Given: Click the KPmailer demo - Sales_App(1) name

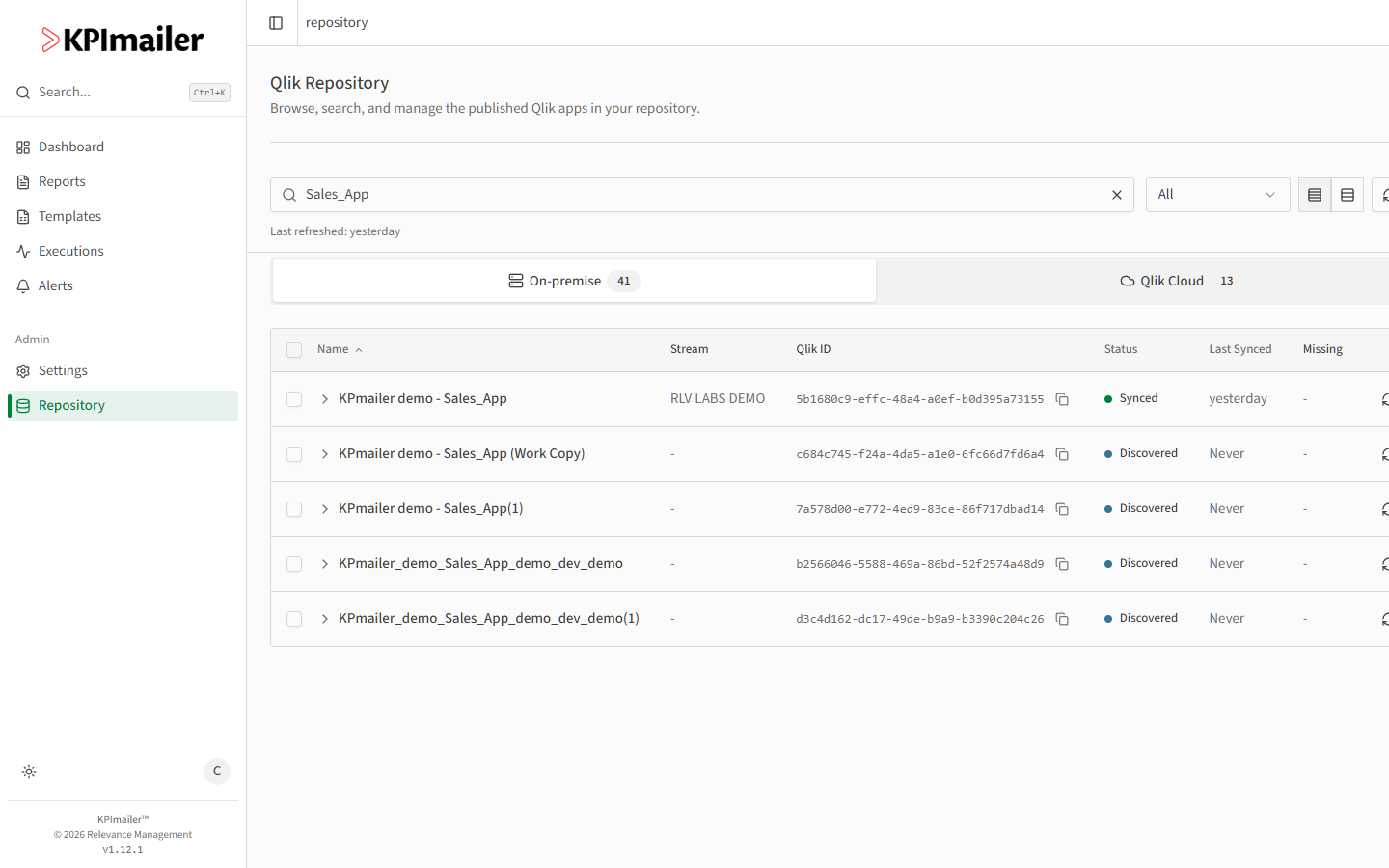Looking at the screenshot, I should click(431, 508).
